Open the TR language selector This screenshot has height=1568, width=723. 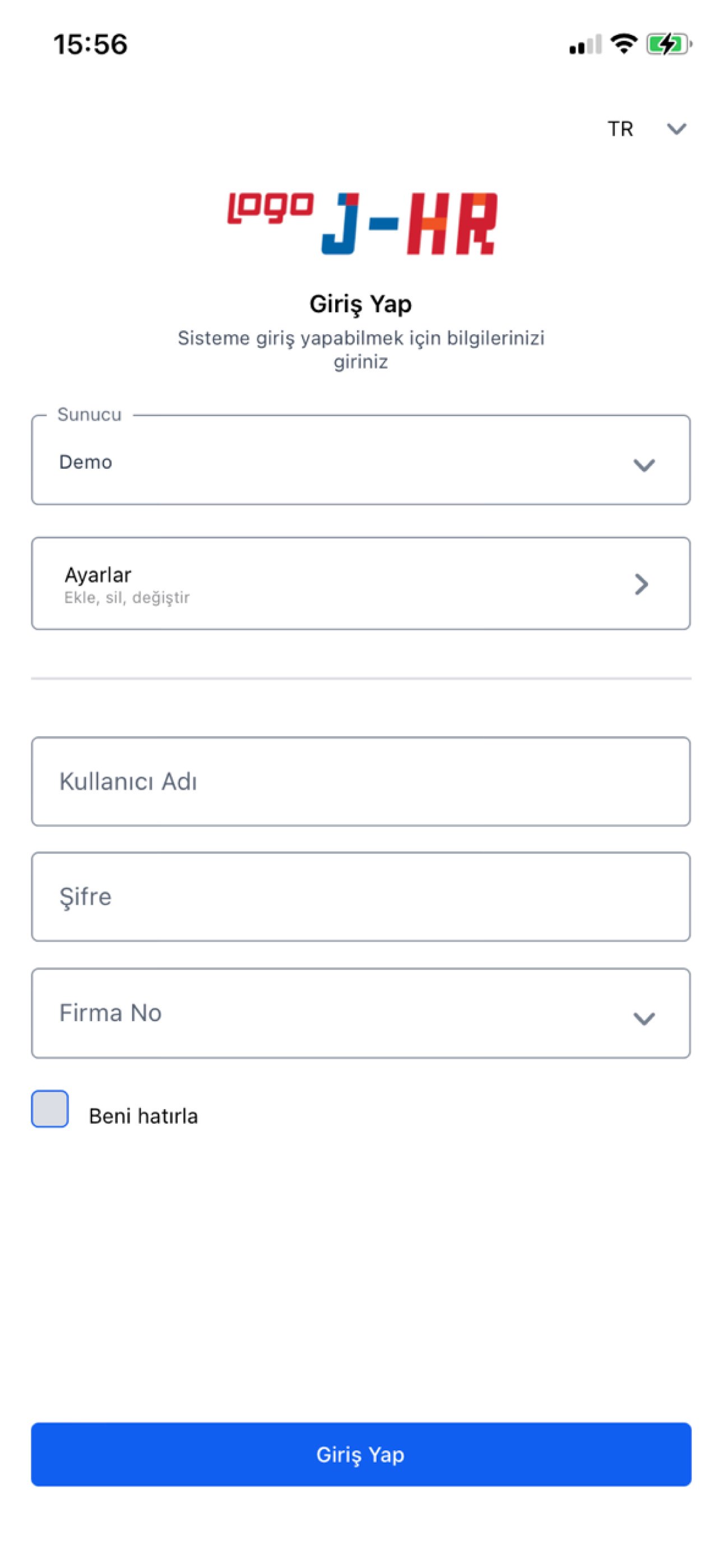621,129
